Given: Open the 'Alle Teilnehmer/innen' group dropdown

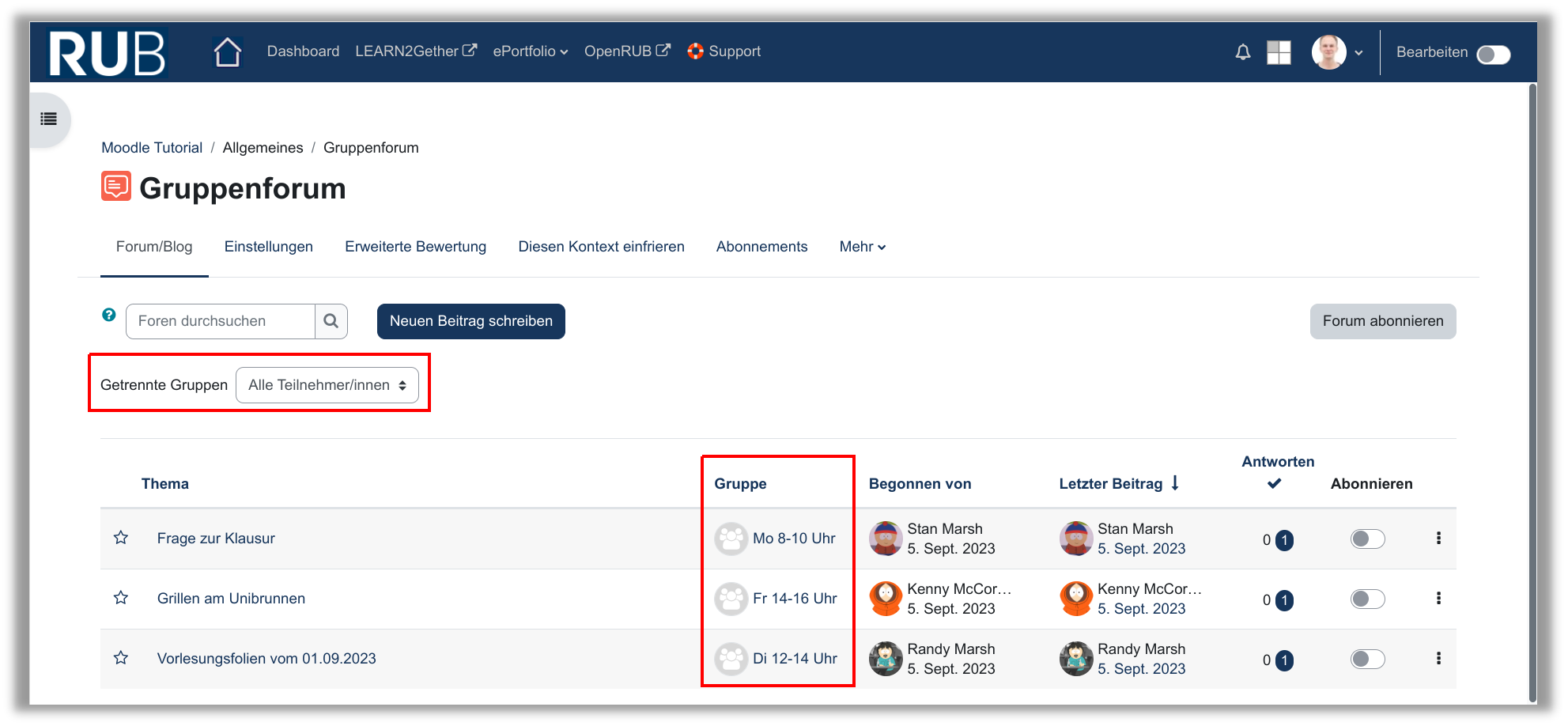Looking at the screenshot, I should pyautogui.click(x=327, y=385).
